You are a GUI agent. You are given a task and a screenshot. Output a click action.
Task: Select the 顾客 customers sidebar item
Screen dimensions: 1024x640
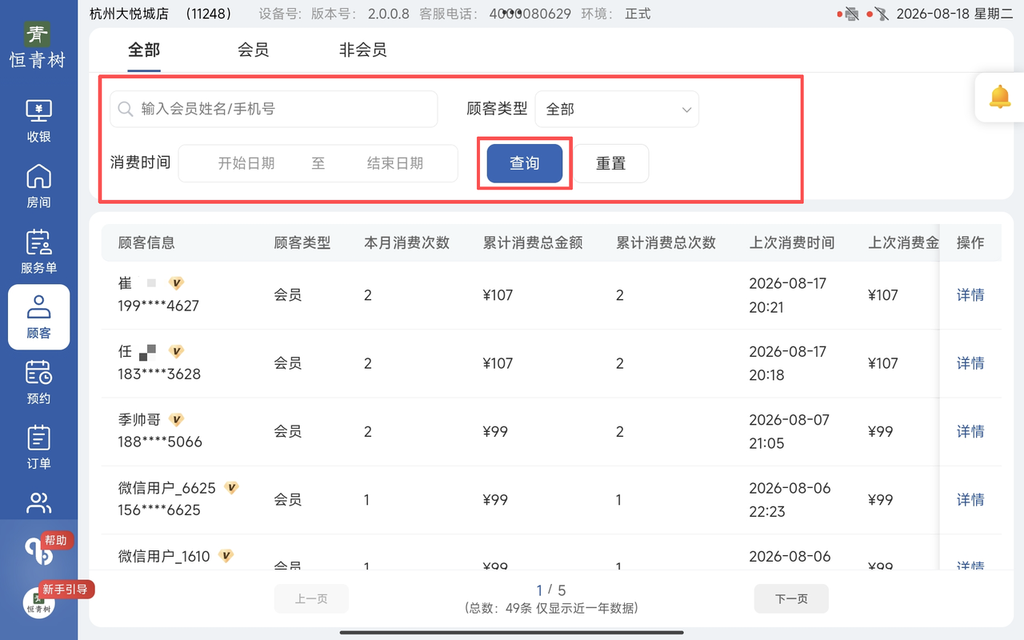pos(39,317)
